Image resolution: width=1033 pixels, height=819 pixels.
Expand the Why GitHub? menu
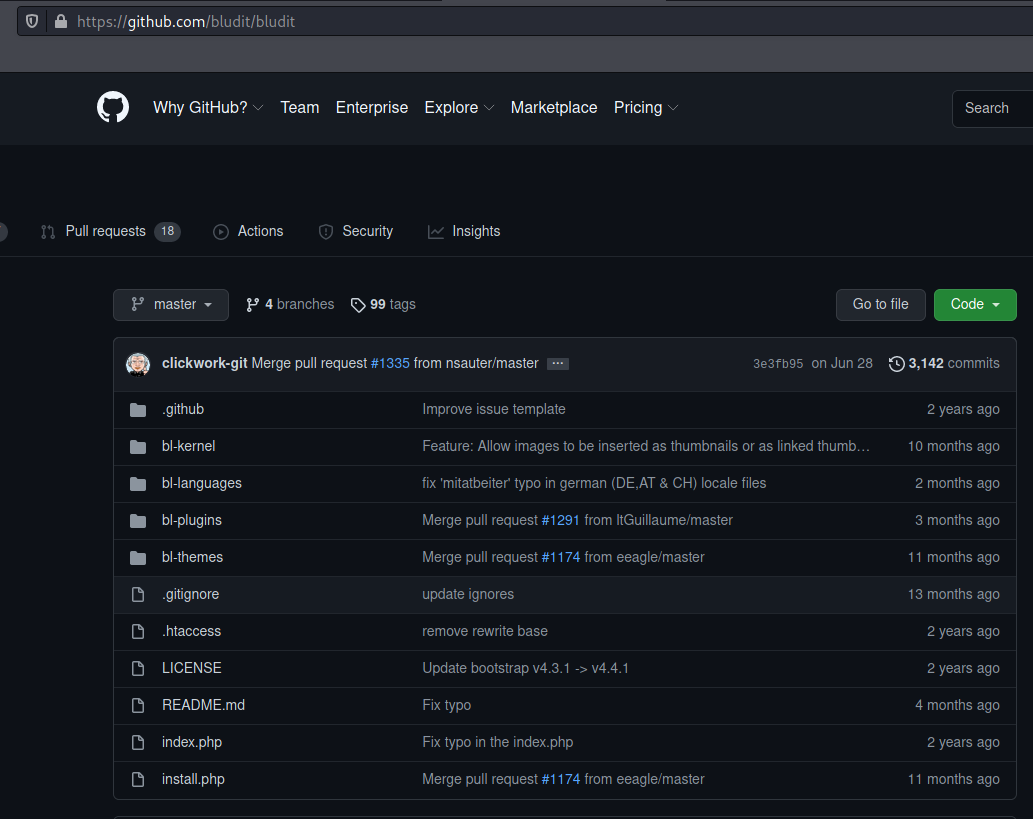(x=208, y=107)
